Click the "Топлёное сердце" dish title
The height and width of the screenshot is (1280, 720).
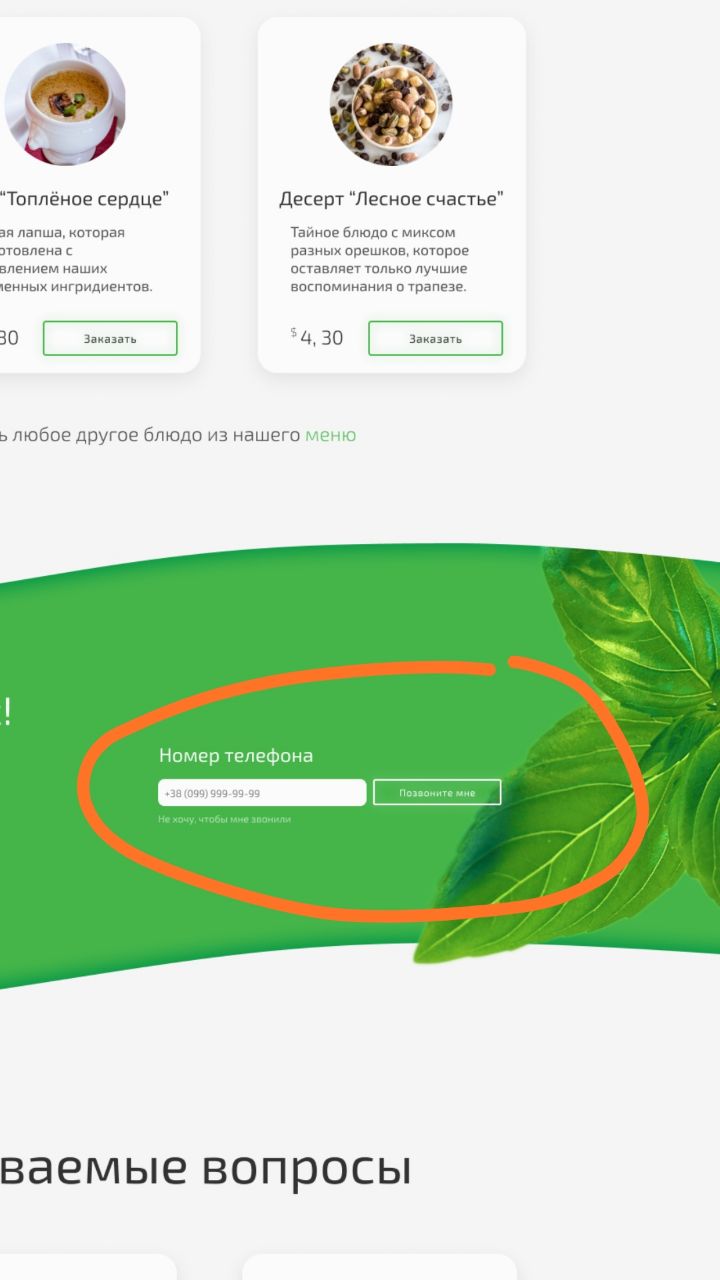pyautogui.click(x=84, y=199)
